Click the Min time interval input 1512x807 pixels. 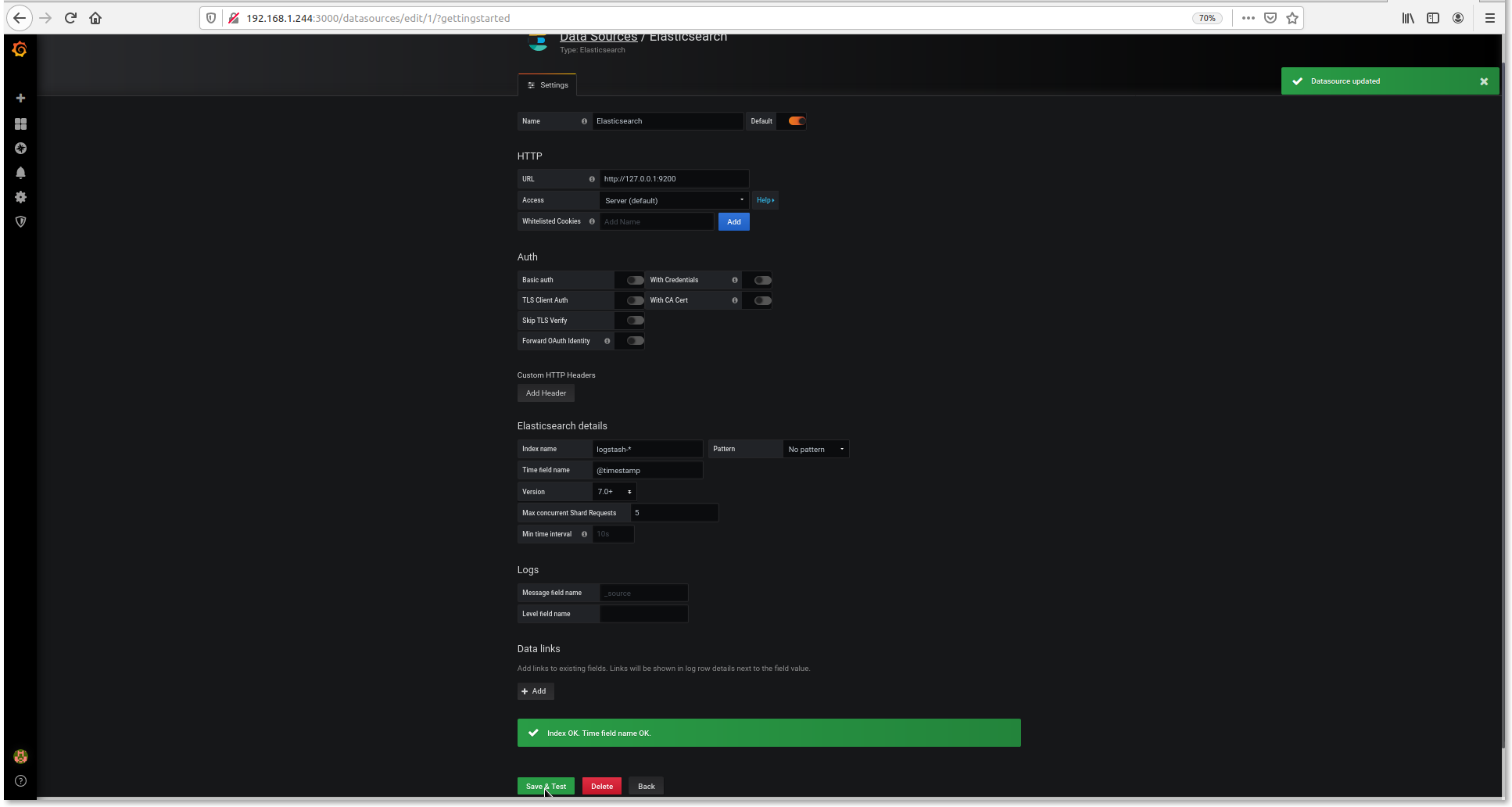click(613, 534)
